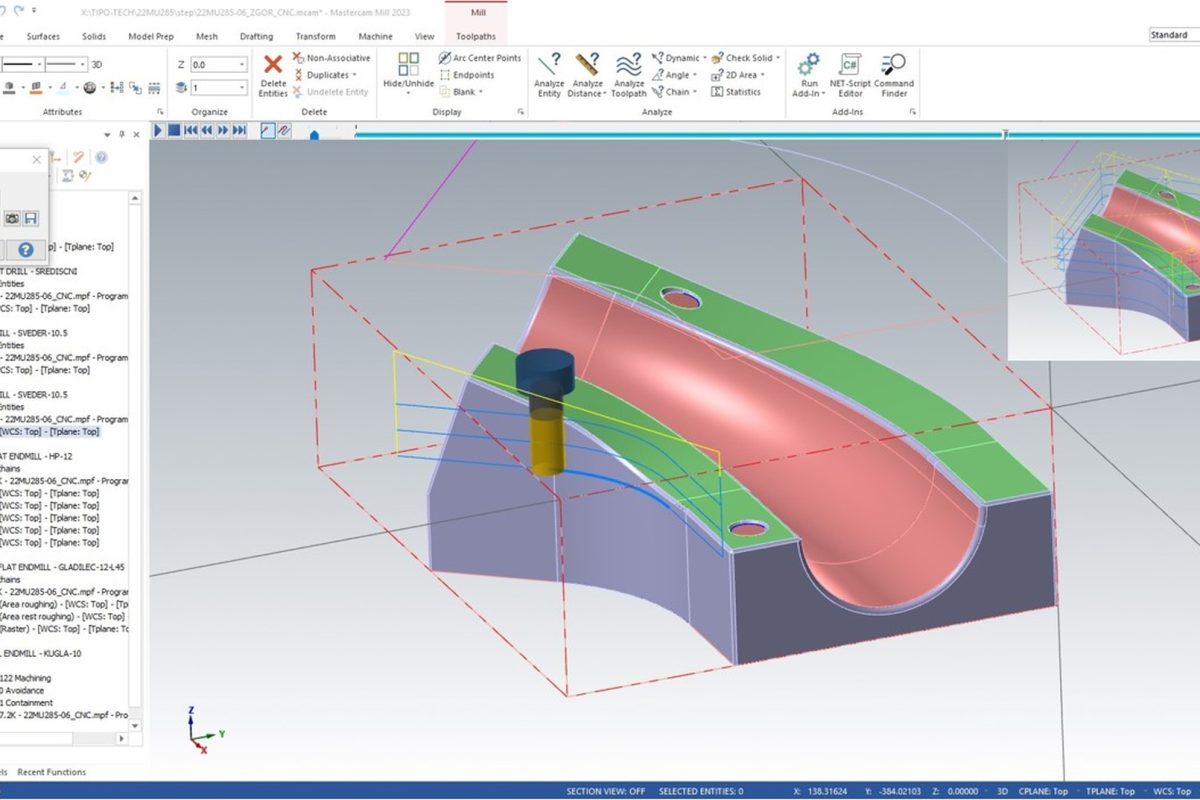Click the blue simulation progress slider

(314, 135)
